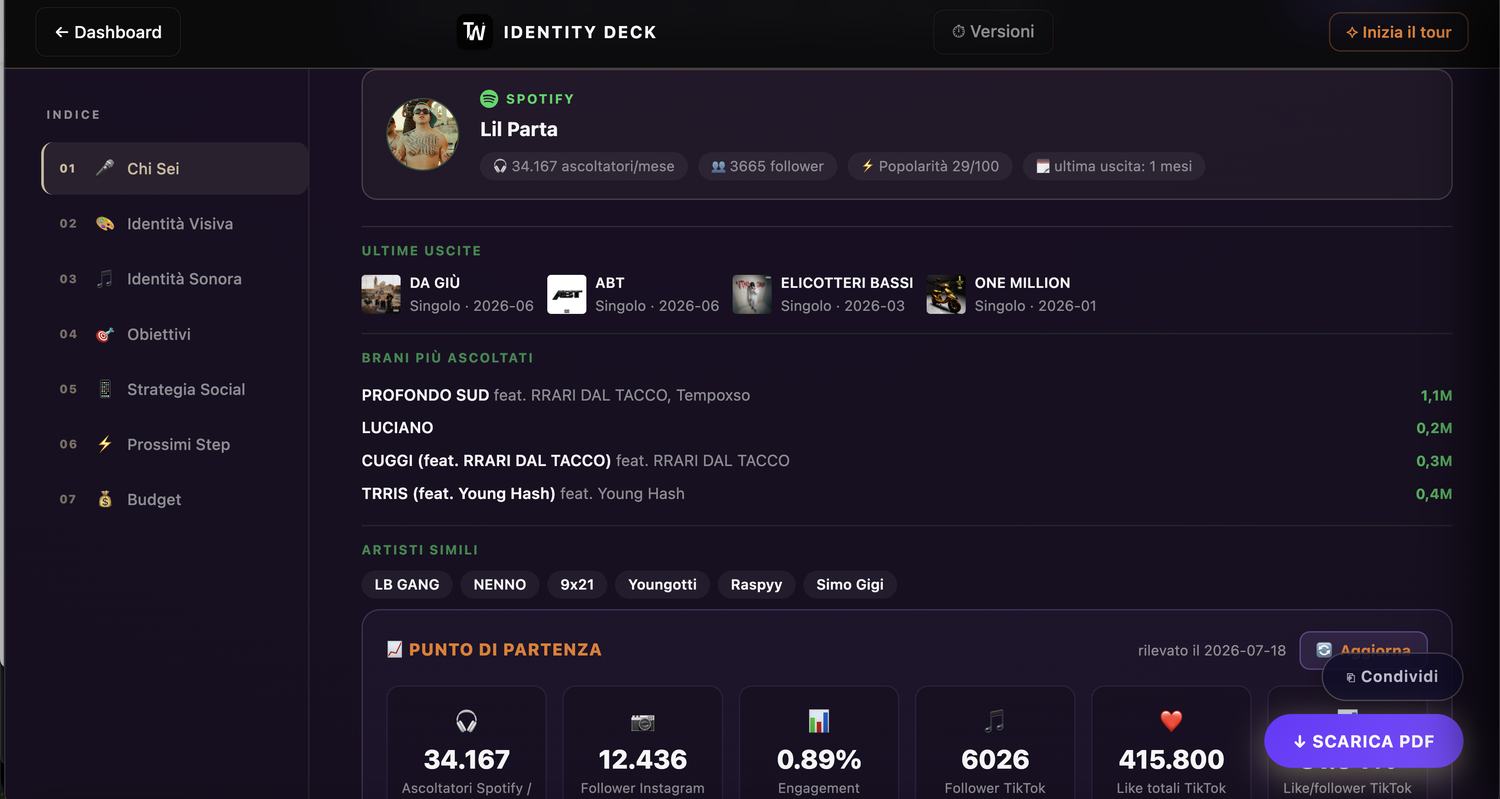The width and height of the screenshot is (1500, 799).
Task: Select the Youngotti similar artist chip
Action: (x=662, y=584)
